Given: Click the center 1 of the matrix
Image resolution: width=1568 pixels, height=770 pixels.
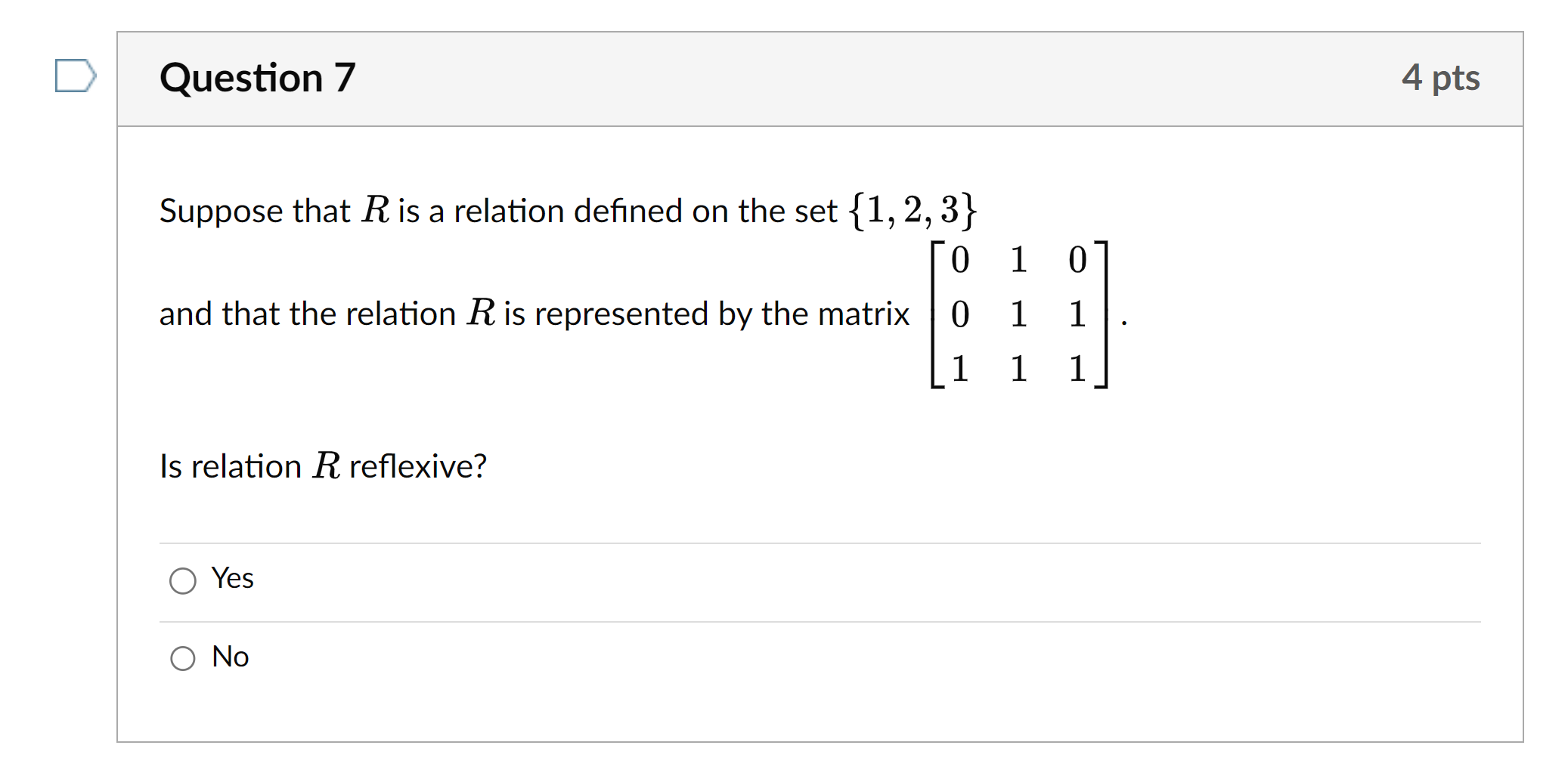Looking at the screenshot, I should [x=1018, y=314].
